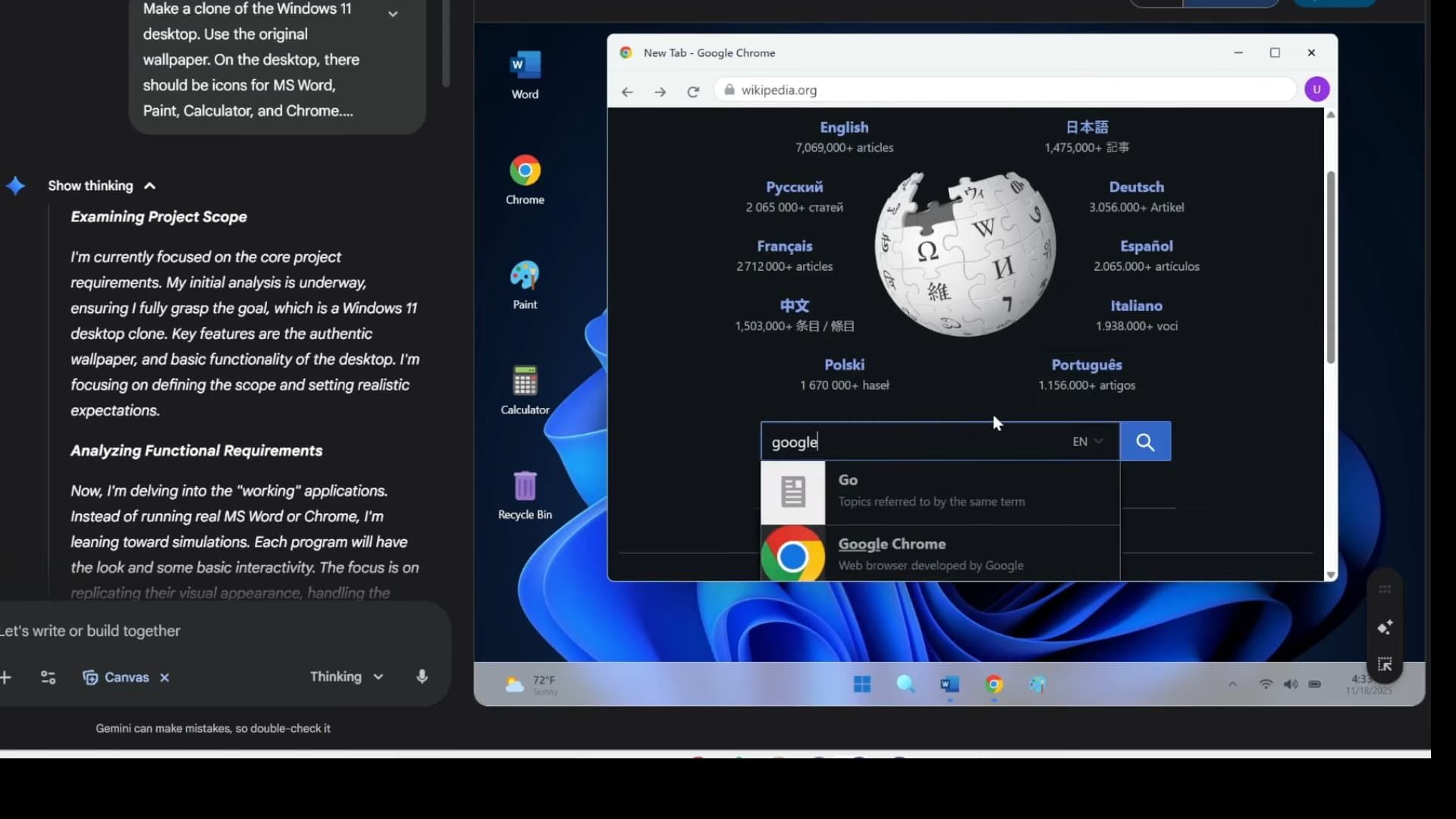Click the browser reload icon

point(693,92)
